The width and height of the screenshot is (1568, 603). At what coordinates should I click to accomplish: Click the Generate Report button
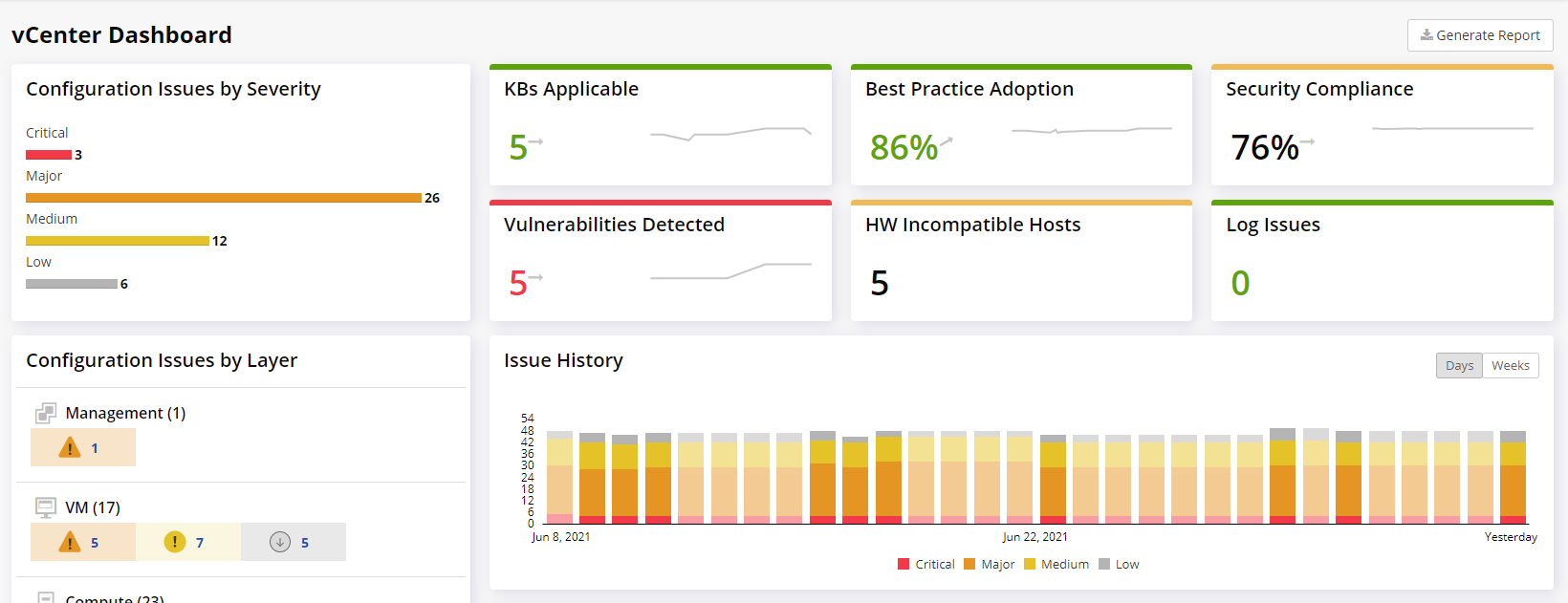pos(1480,35)
